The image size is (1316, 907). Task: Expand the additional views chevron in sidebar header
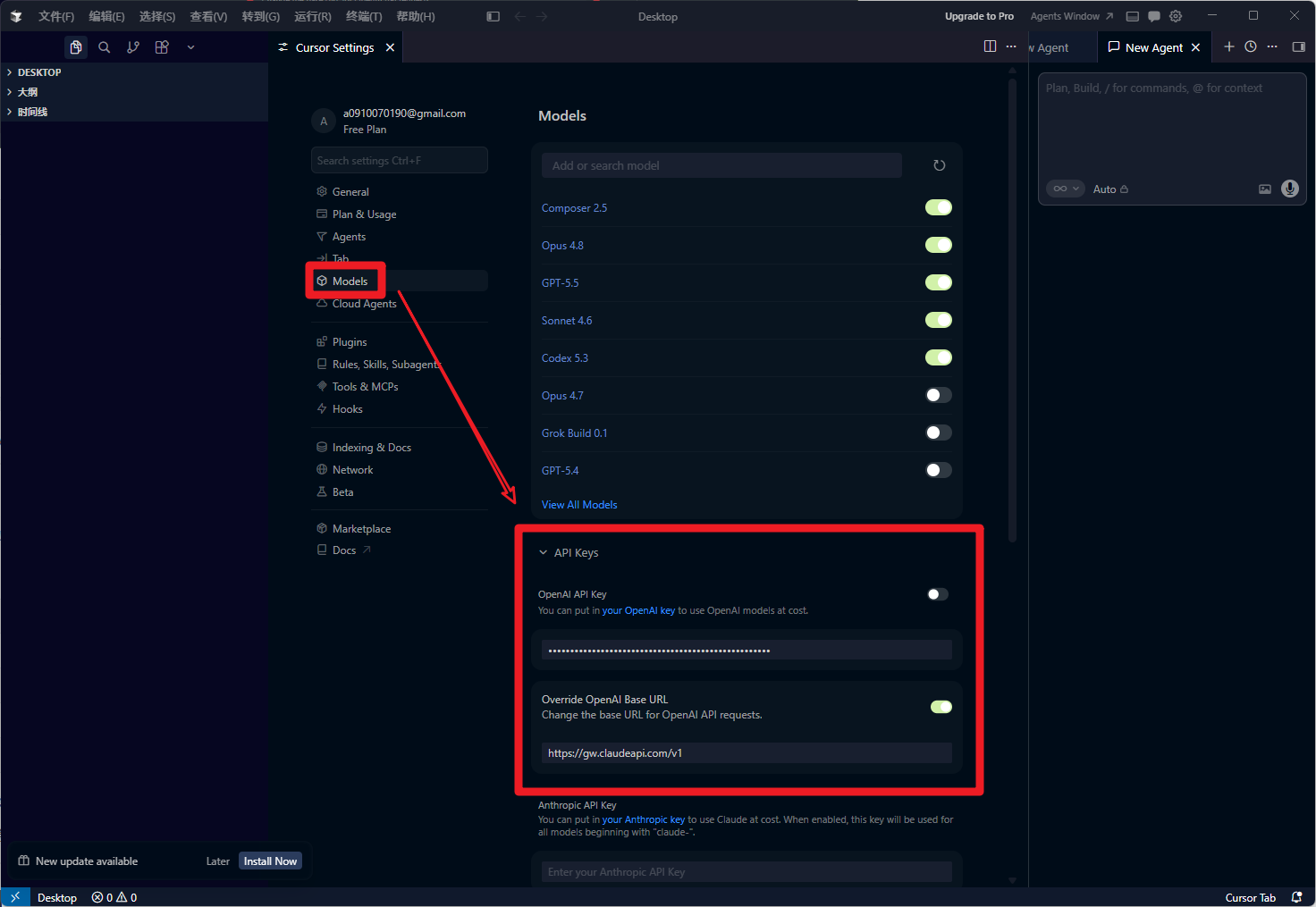[x=190, y=47]
